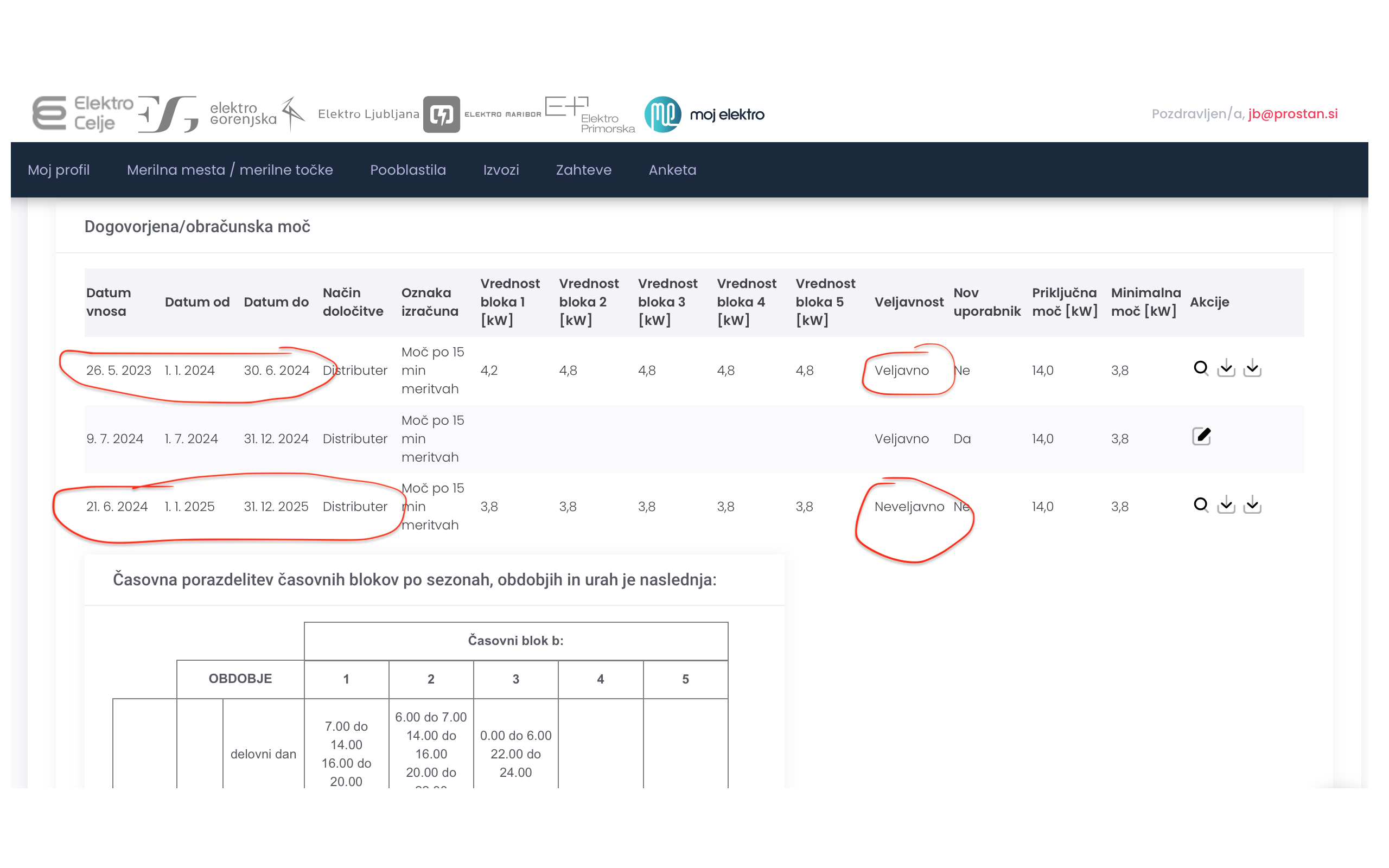Select the date cell 30. 6. 2024
Screen dimensions: 1389x868
277,371
